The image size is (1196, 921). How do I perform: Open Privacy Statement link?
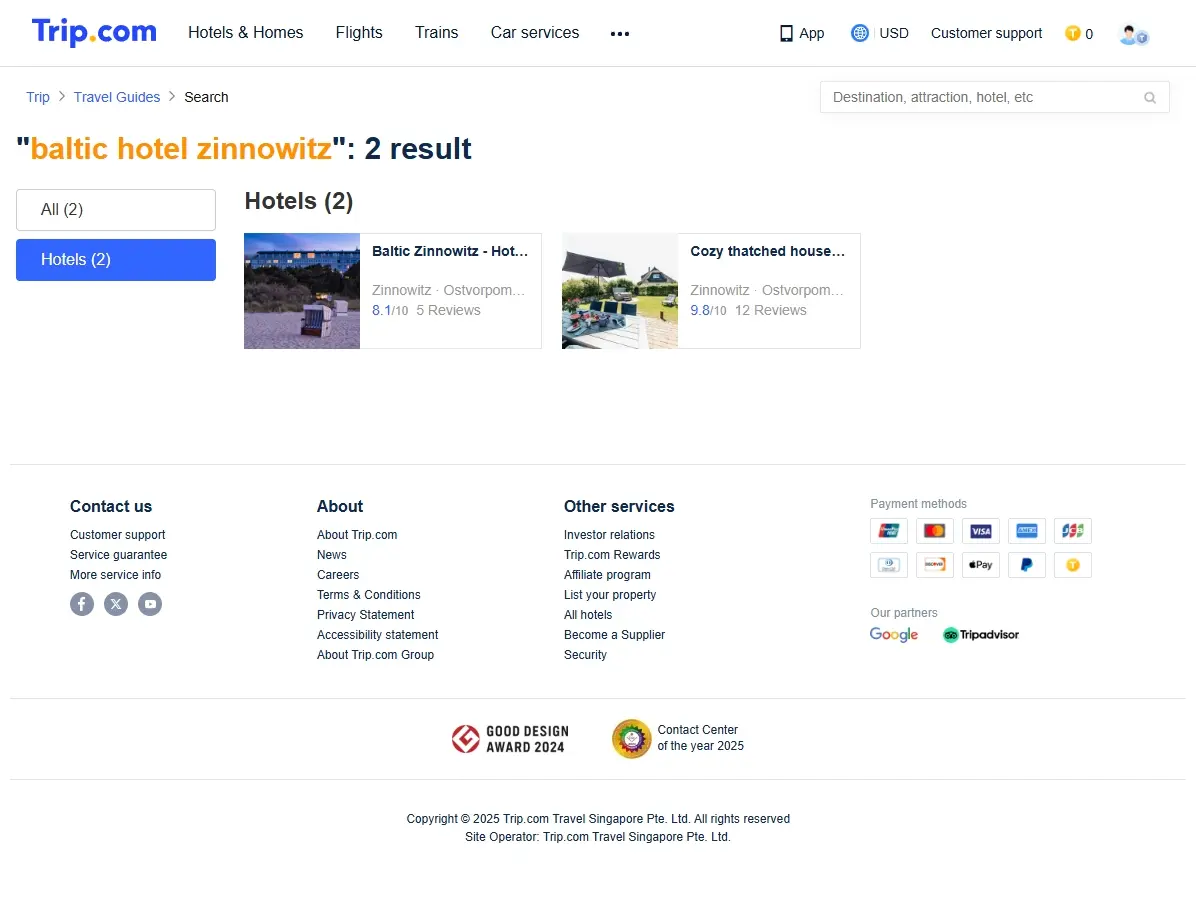point(365,615)
